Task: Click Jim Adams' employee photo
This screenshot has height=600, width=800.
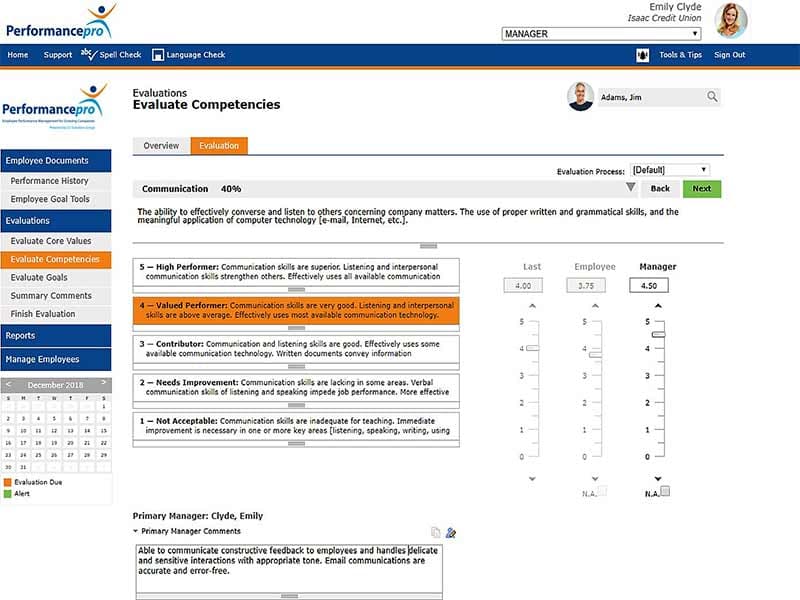Action: 580,96
